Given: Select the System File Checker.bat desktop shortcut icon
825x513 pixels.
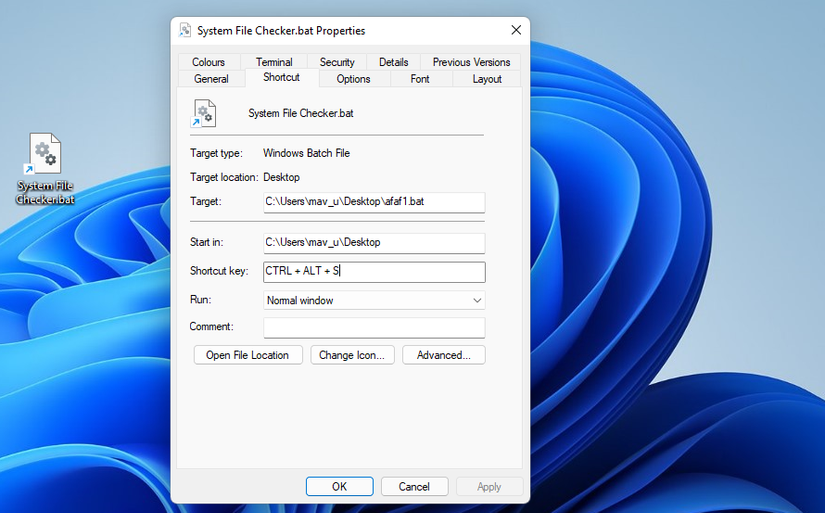Looking at the screenshot, I should [x=45, y=169].
